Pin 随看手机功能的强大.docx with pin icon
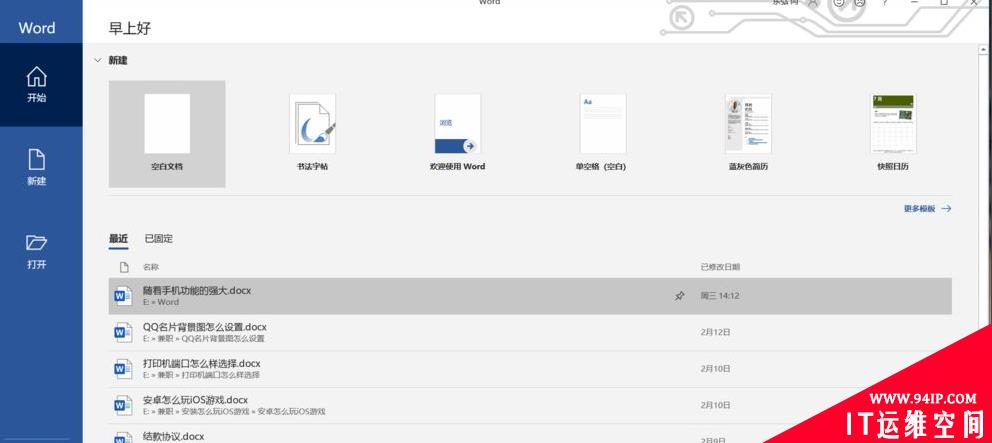 tap(679, 296)
